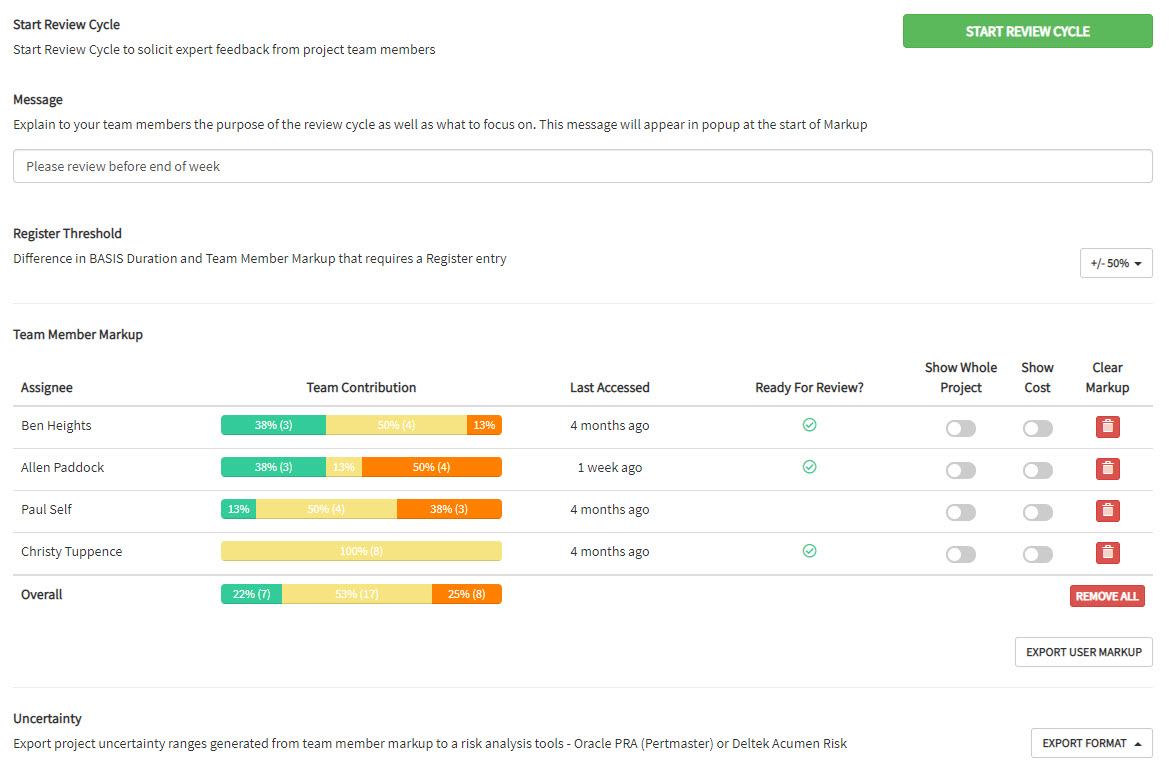
Task: Remove Christy Tuppence's markup with trash icon
Action: 1107,552
